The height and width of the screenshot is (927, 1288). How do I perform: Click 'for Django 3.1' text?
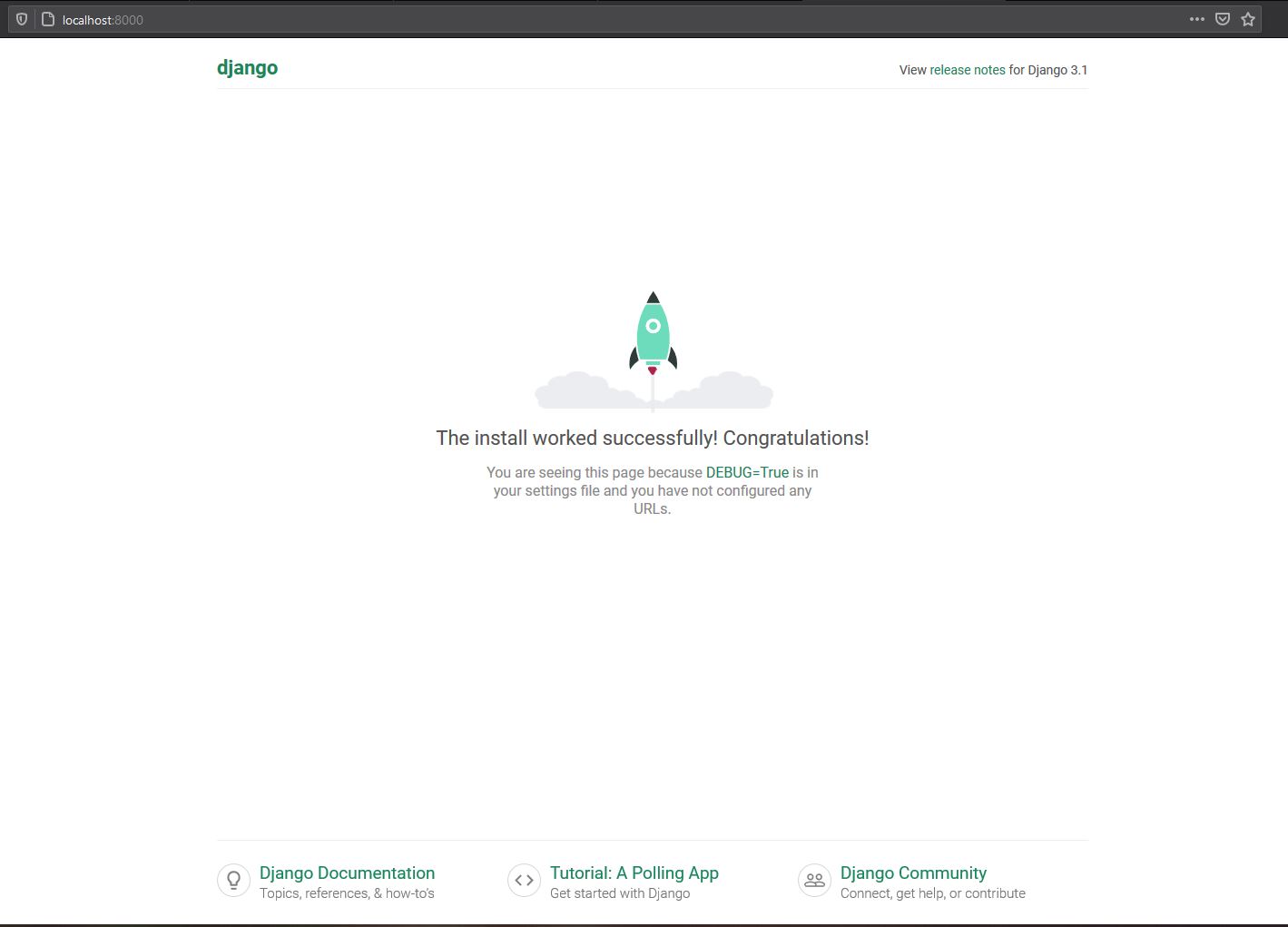(1048, 70)
